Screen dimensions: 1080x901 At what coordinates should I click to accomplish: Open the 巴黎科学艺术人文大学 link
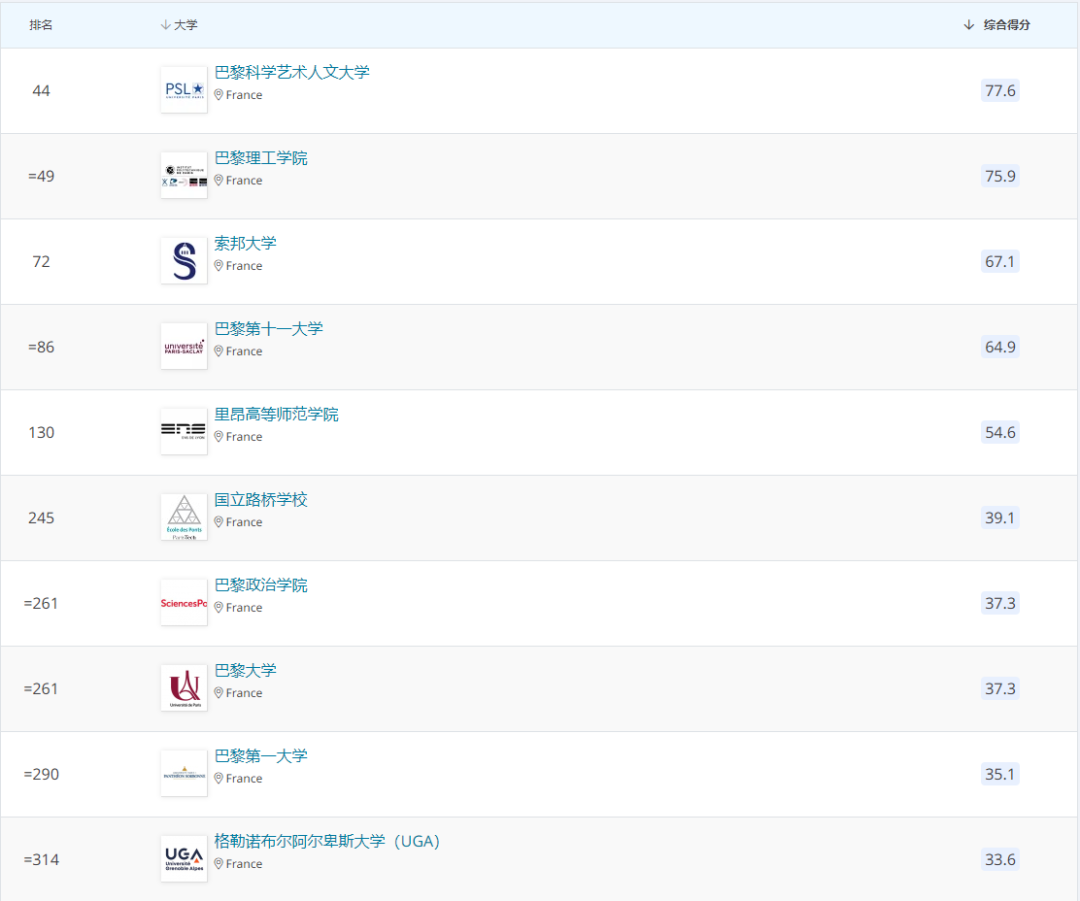[292, 72]
